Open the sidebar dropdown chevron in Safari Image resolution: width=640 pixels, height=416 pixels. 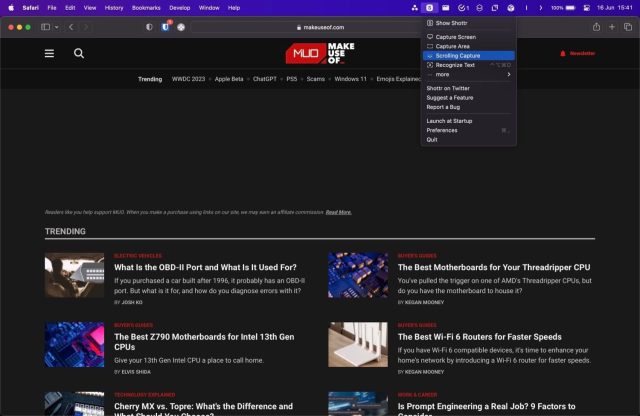(56, 27)
